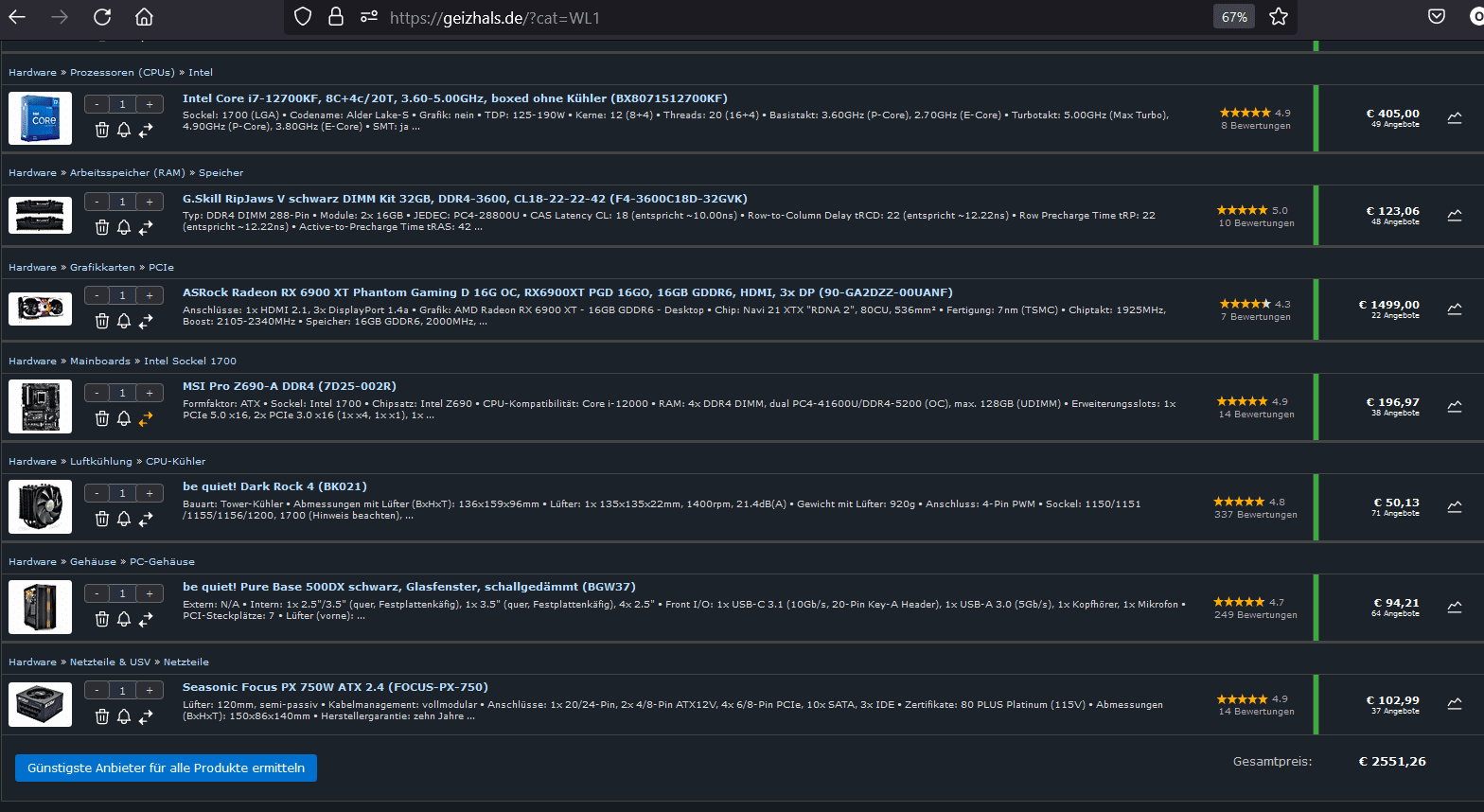View price chart for ASRock Radeon RX 6900 XT
The height and width of the screenshot is (812, 1484).
(1455, 309)
